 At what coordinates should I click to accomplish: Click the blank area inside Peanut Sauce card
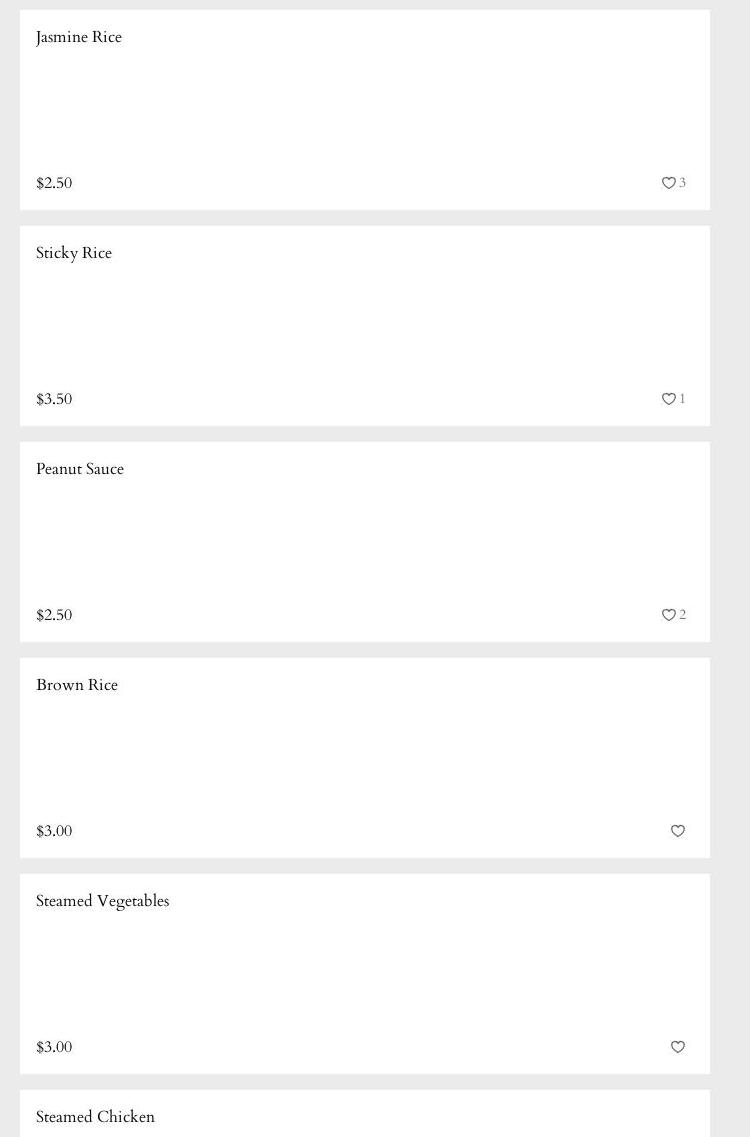pos(365,542)
